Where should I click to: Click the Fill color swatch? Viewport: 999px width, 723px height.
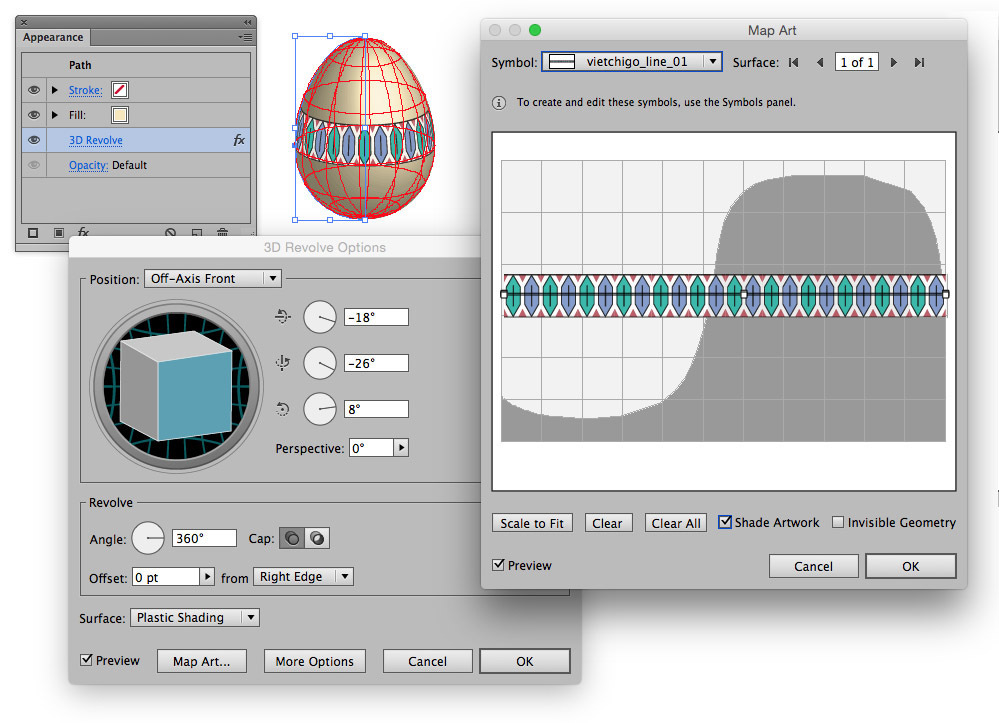(119, 115)
